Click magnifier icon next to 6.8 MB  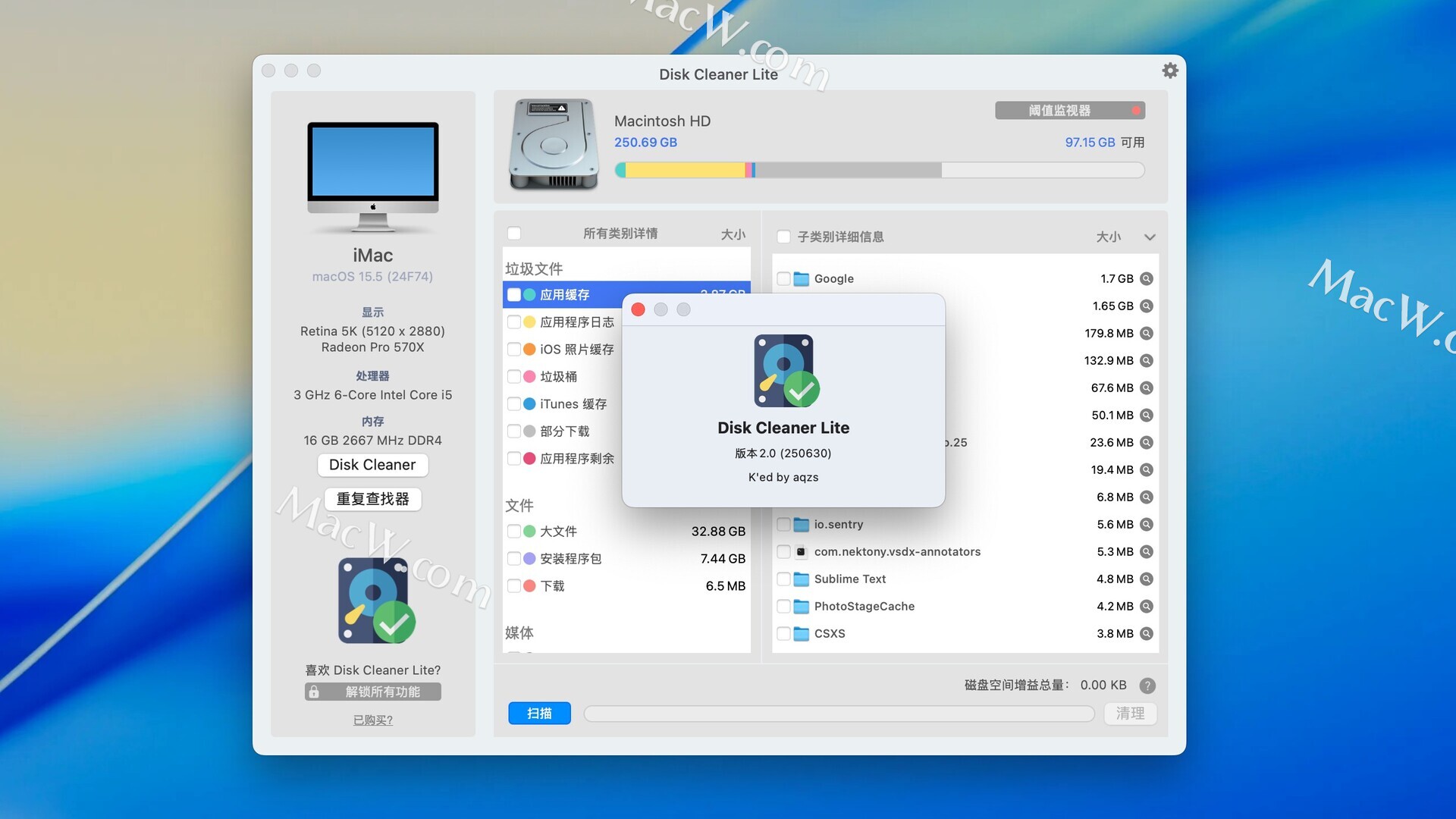1147,497
